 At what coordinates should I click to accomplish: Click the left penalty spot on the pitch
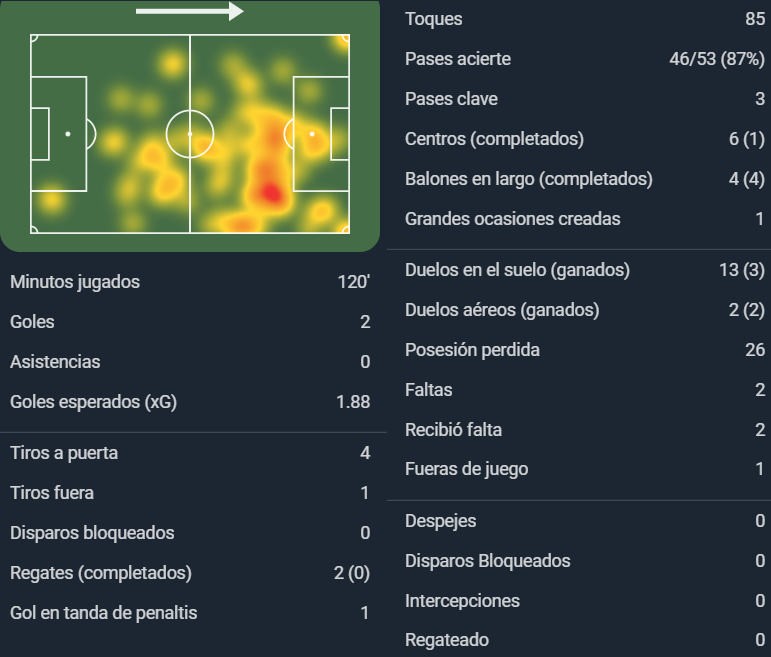(68, 134)
